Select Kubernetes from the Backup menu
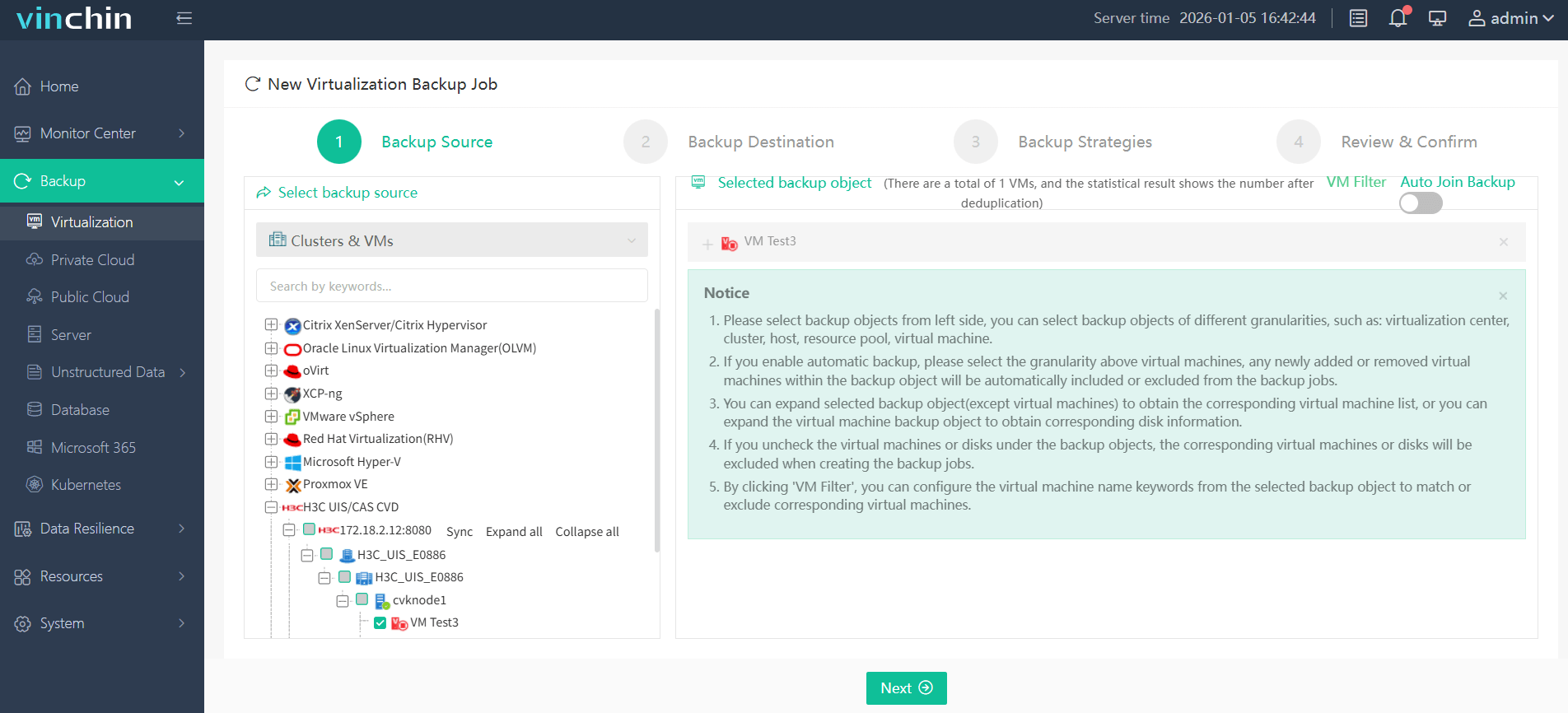This screenshot has width=1568, height=713. tap(86, 485)
